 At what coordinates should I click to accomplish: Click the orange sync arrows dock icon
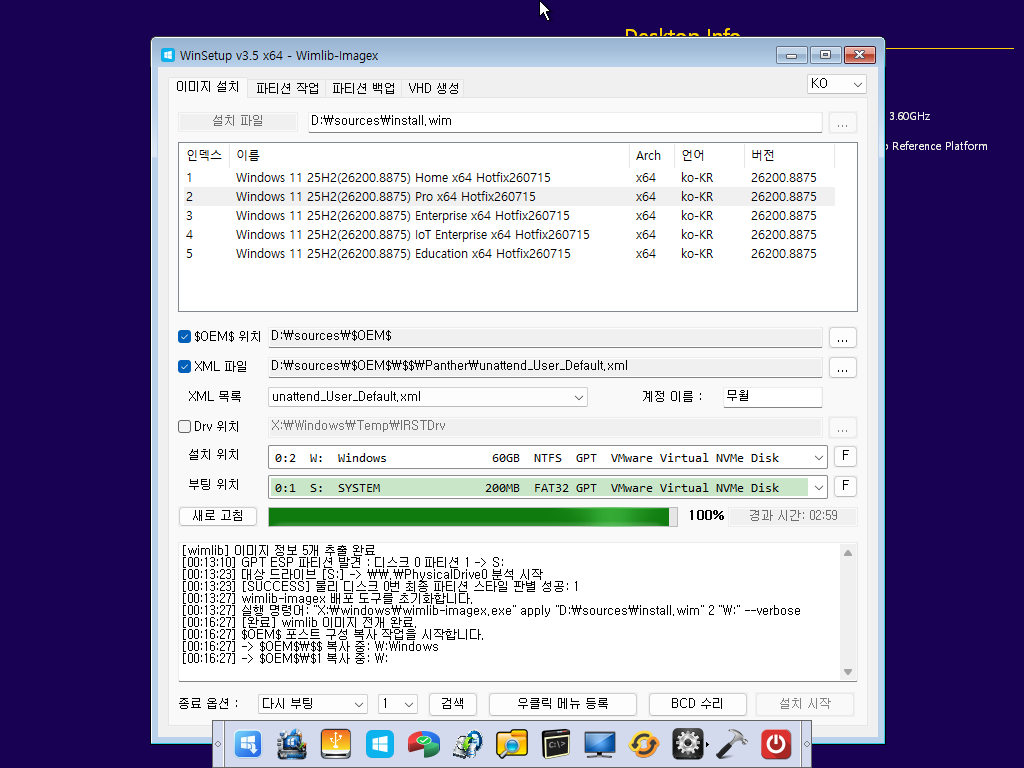(644, 744)
